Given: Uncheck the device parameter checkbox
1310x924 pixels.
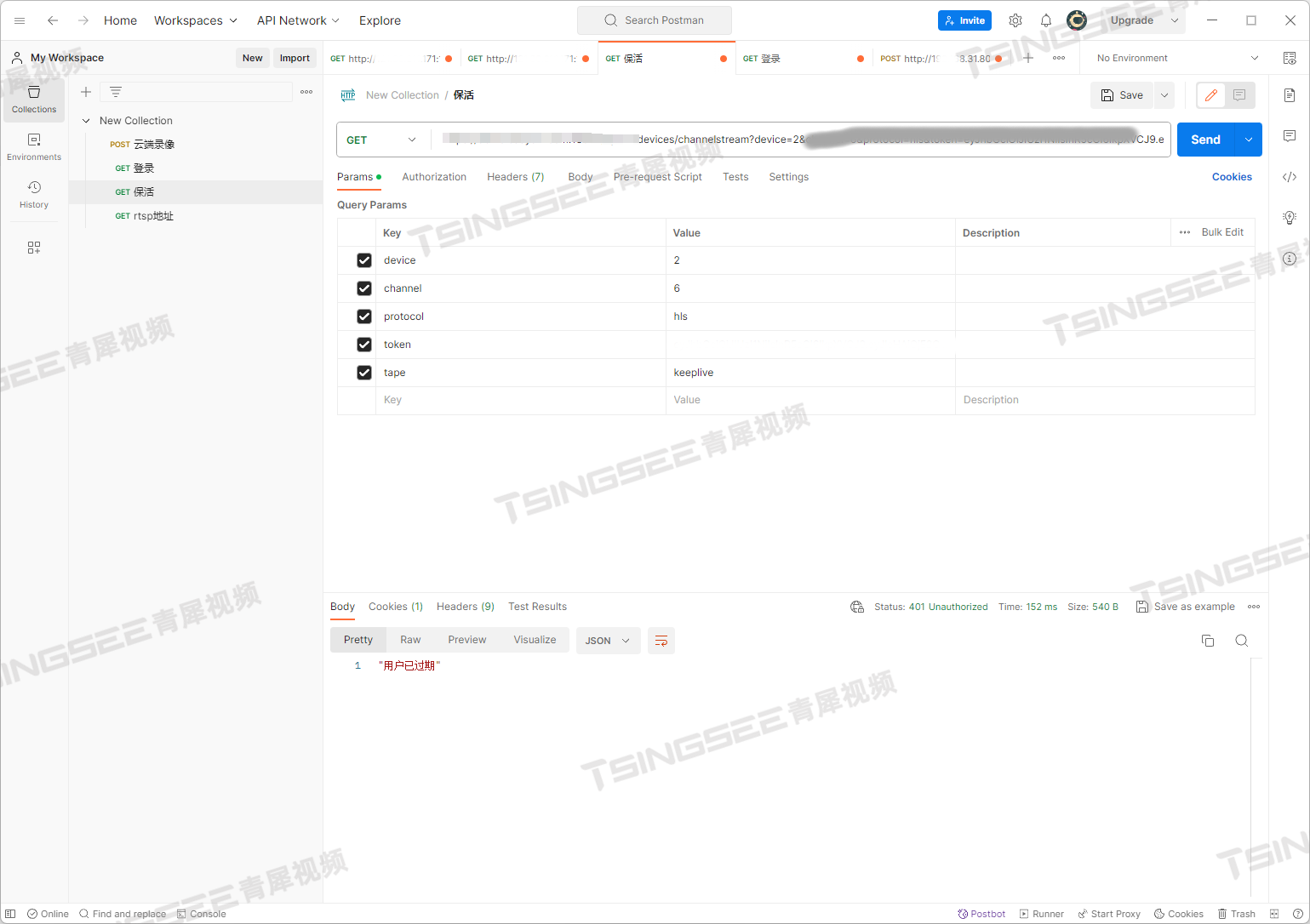Looking at the screenshot, I should click(x=364, y=260).
